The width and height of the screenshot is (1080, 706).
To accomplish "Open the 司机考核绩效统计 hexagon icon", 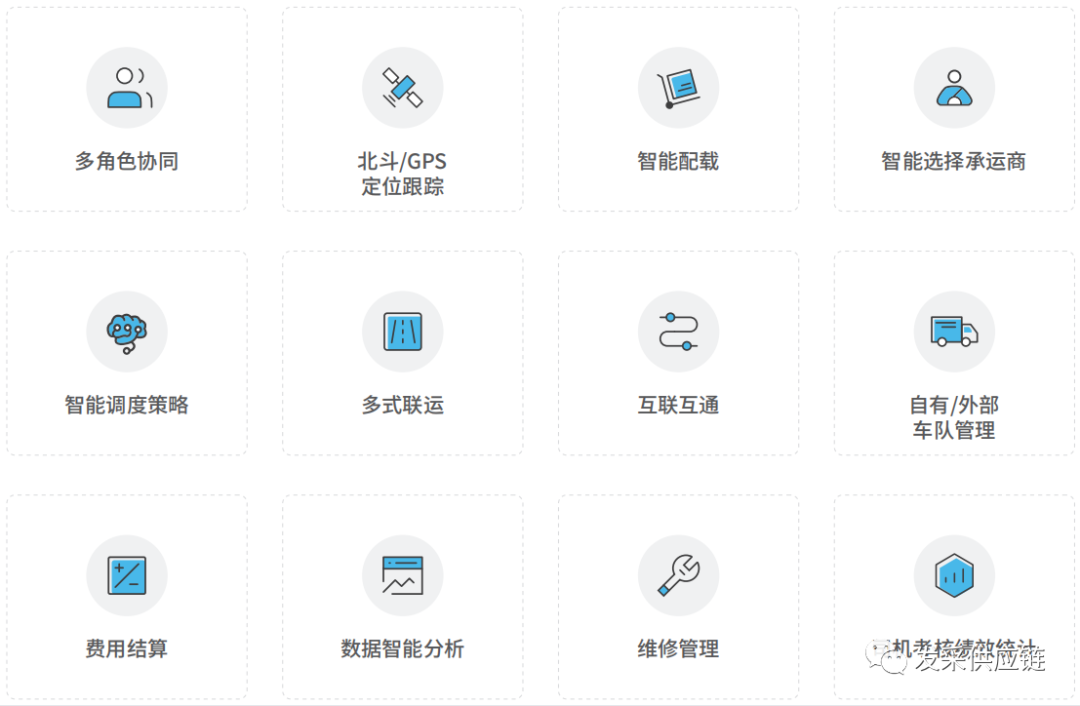I will click(x=954, y=575).
